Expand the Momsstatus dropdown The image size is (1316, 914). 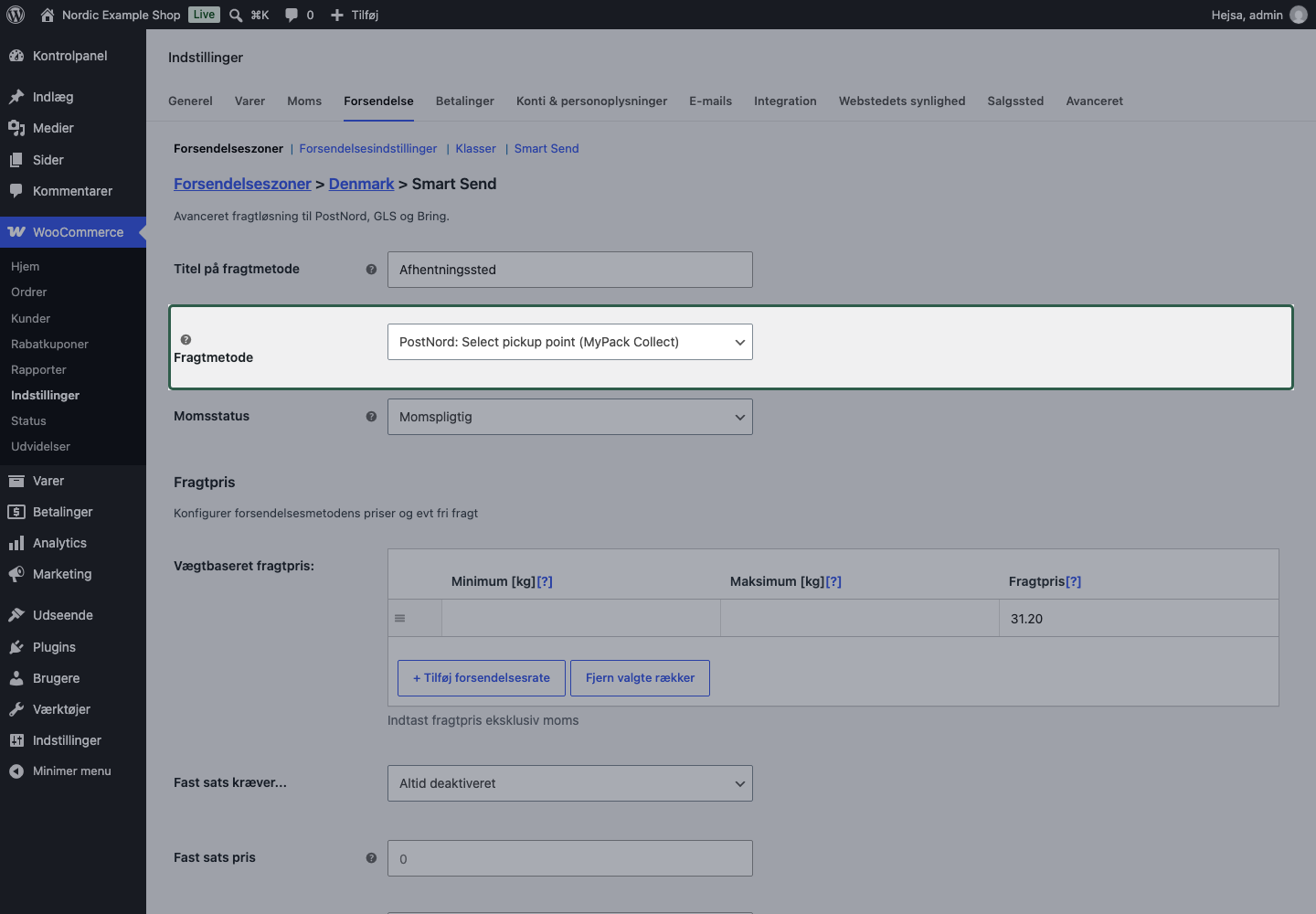[570, 417]
